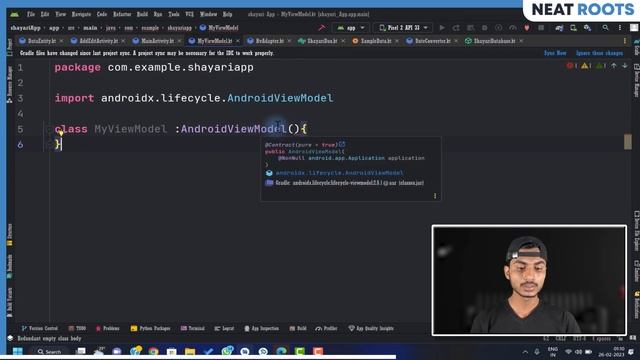Image resolution: width=640 pixels, height=360 pixels.
Task: Click the red error indicator in editor
Action: [x=571, y=66]
